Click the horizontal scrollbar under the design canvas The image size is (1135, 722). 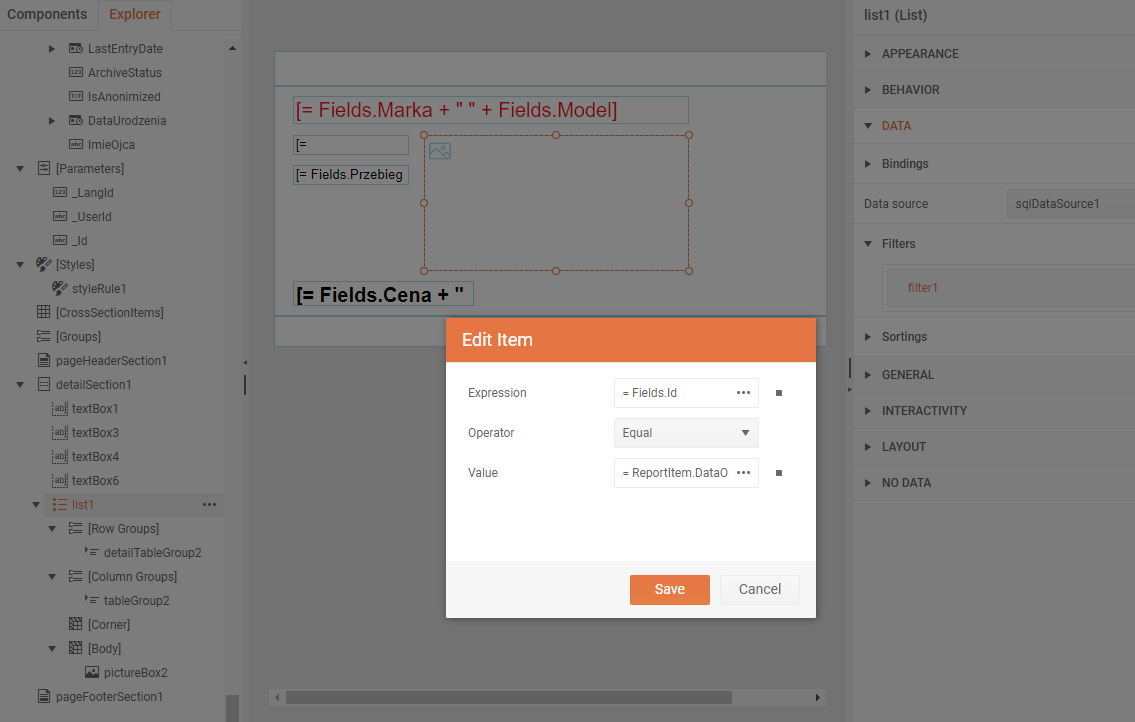click(508, 697)
